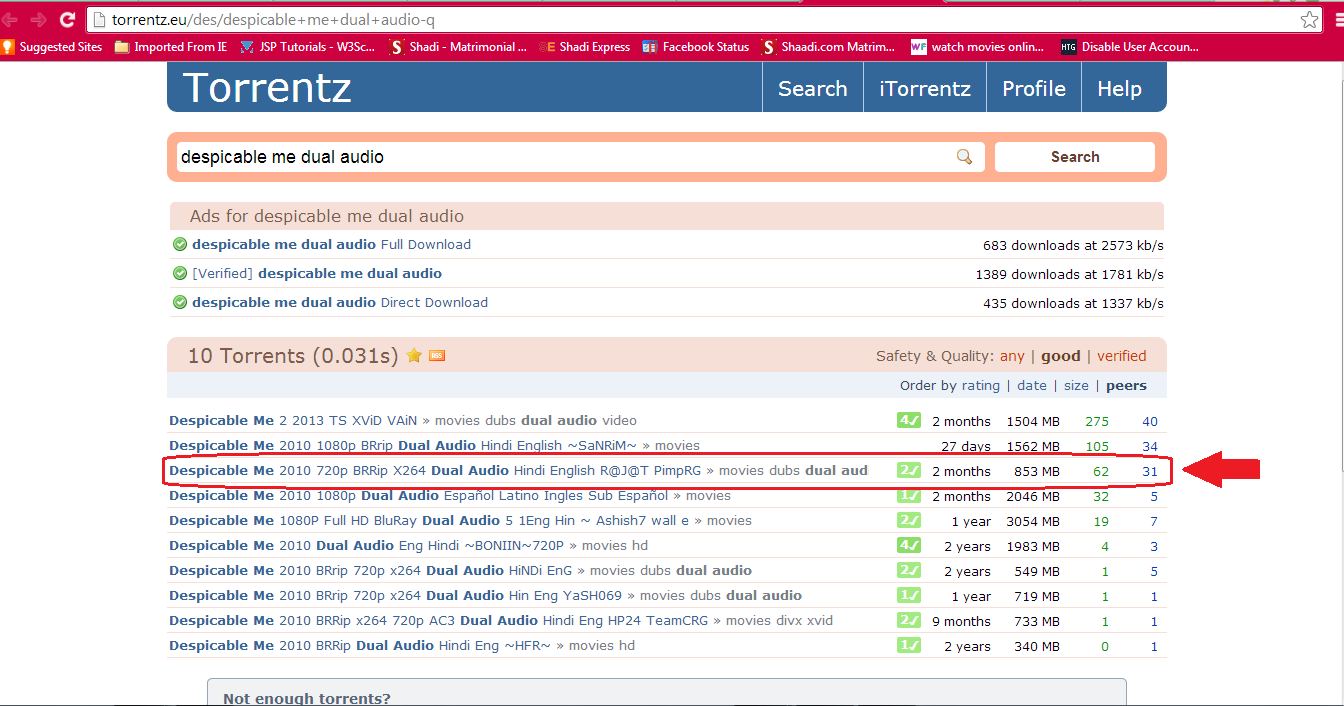
Task: Click the yellow star icon beside 10 Torrents
Action: pyautogui.click(x=414, y=356)
